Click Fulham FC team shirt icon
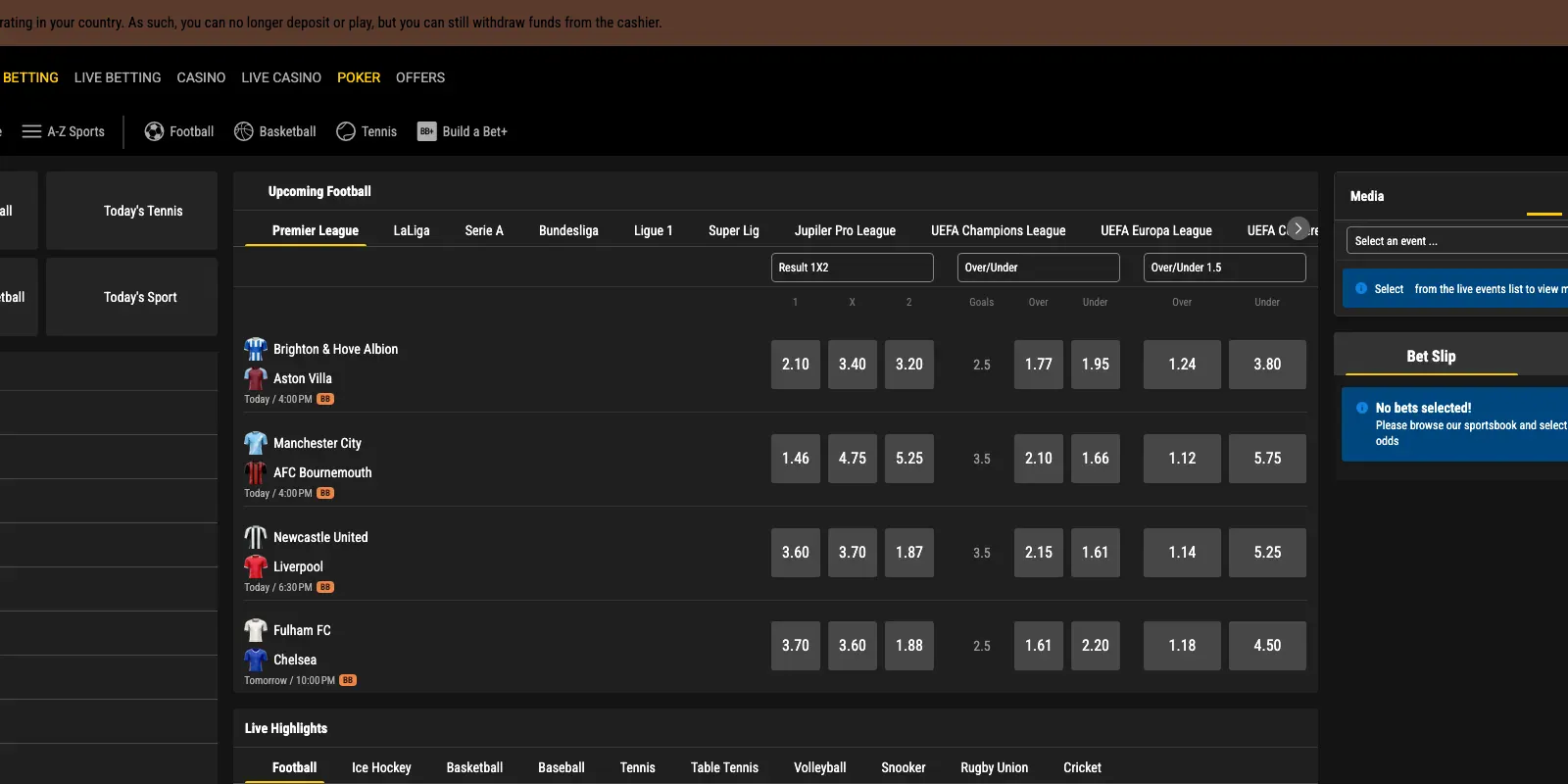Viewport: 1568px width, 784px height. [x=256, y=630]
